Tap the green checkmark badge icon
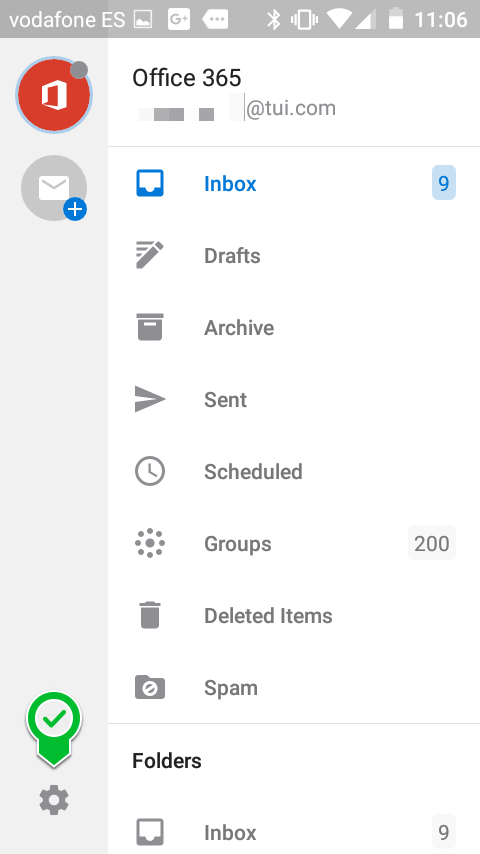Viewport: 480px width, 854px height. click(54, 729)
